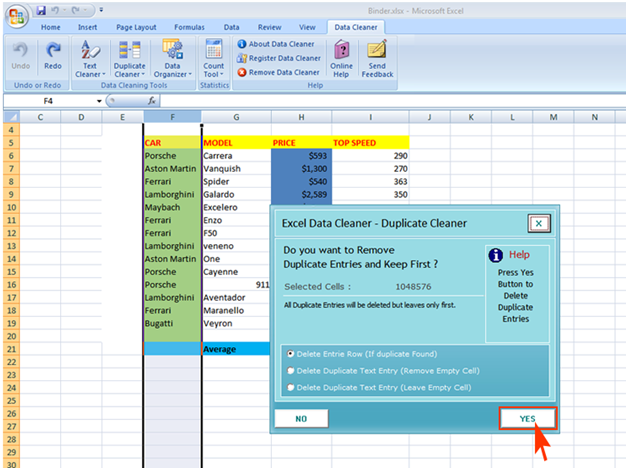Image resolution: width=628 pixels, height=470 pixels.
Task: Select row 5 header
Action: [11, 143]
